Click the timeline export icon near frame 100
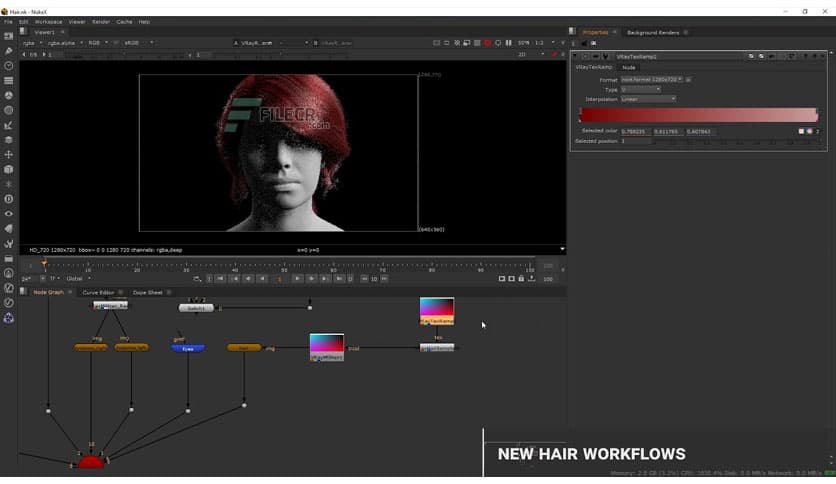The height and width of the screenshot is (484, 836). [532, 278]
